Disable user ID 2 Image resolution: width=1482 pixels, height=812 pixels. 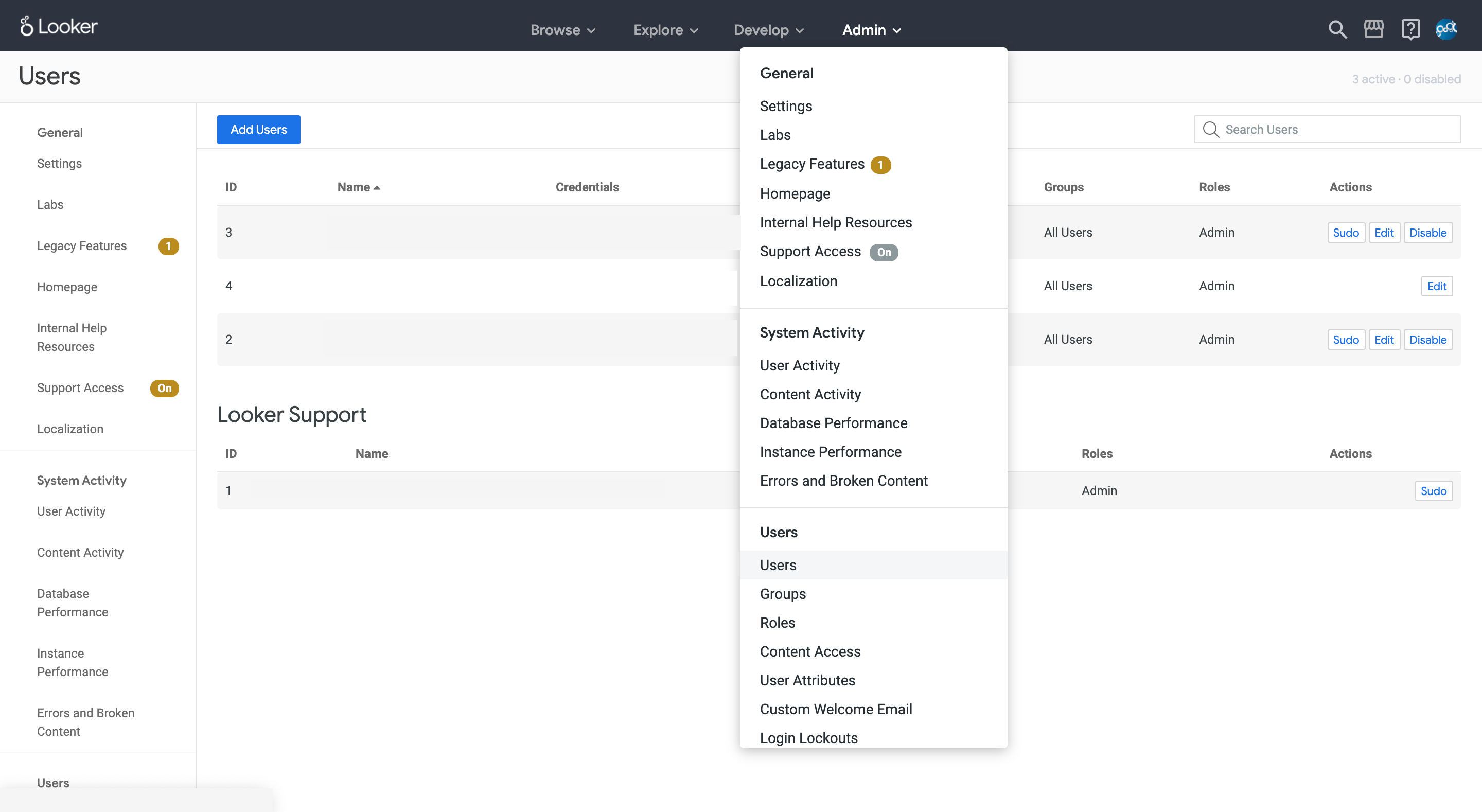click(1427, 340)
